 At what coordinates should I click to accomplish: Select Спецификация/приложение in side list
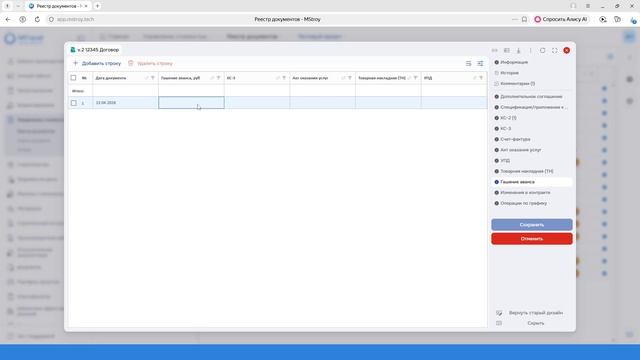(532, 107)
